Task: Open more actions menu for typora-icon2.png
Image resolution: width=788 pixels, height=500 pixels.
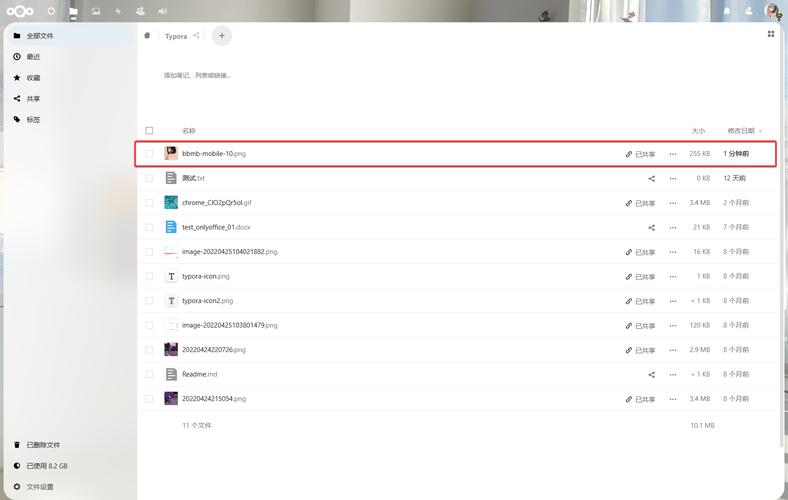Action: [x=673, y=301]
